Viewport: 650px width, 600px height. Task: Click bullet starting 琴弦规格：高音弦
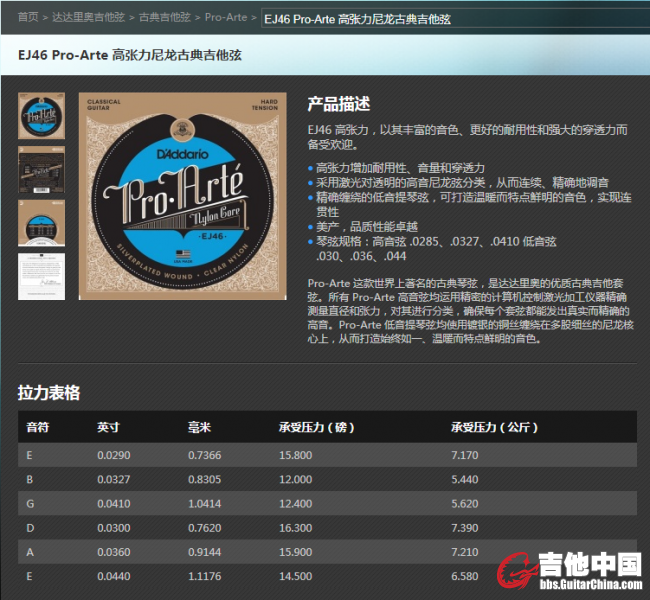click(436, 248)
